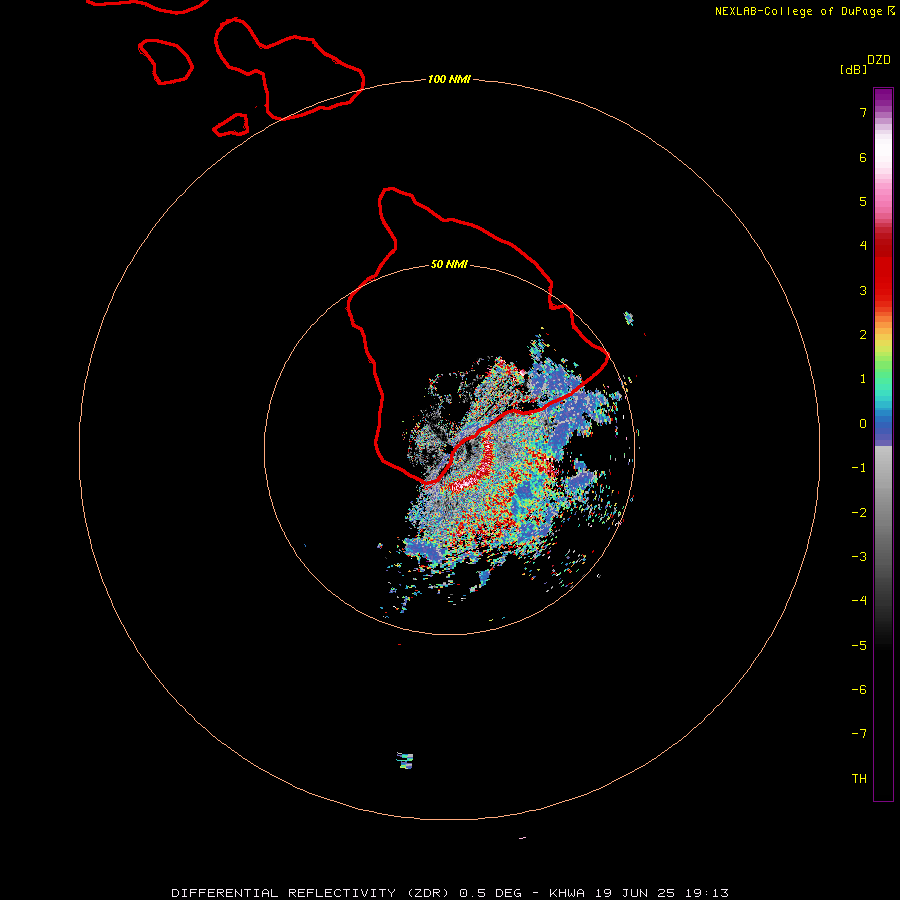Click the 3 value on the color scale
The image size is (900, 900).
click(x=863, y=290)
